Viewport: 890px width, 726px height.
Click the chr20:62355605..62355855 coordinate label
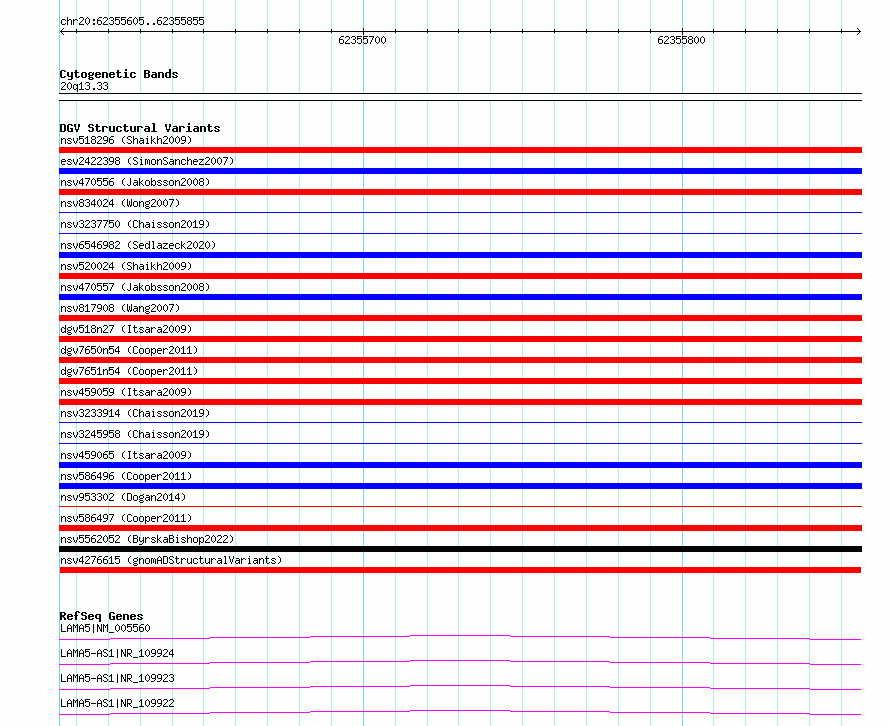[x=132, y=22]
